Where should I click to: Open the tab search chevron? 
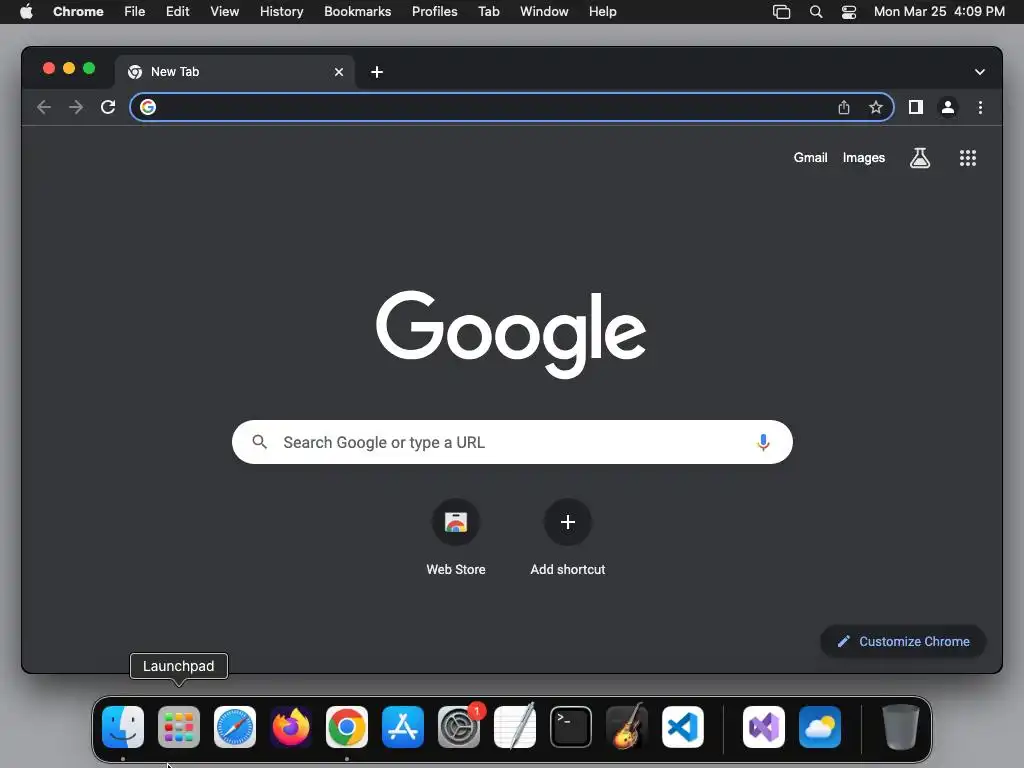(980, 72)
